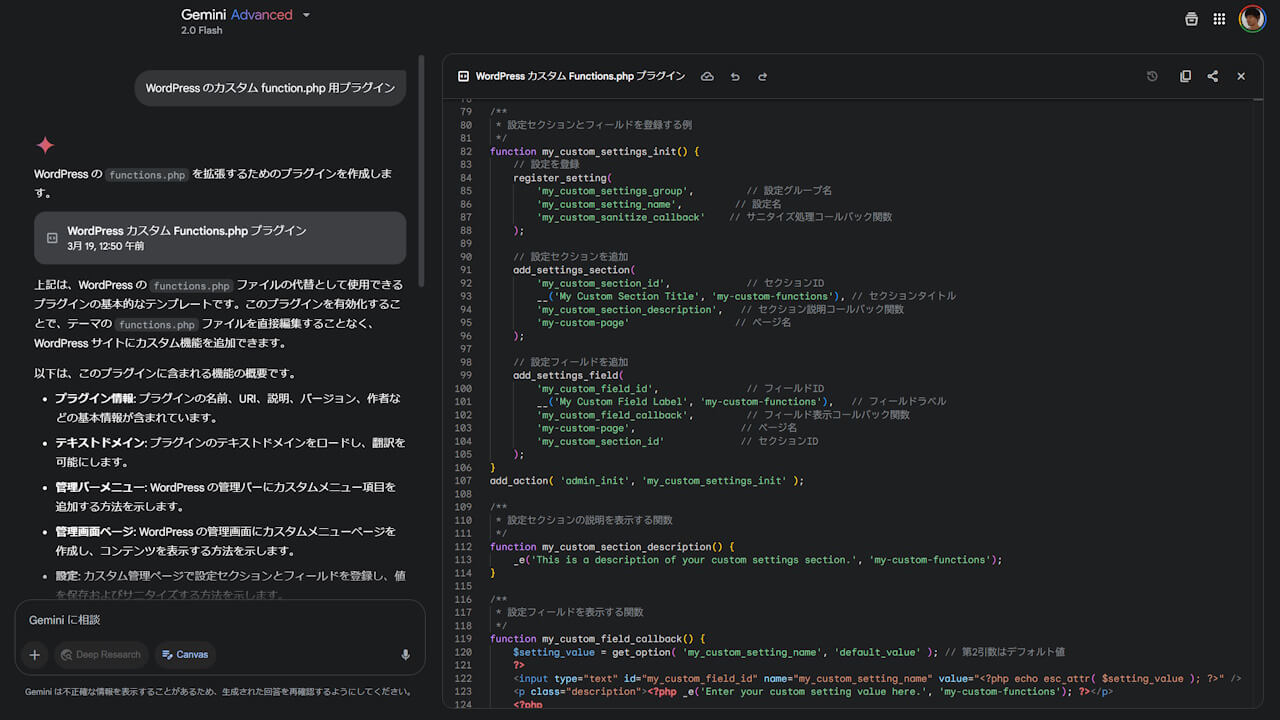1280x720 pixels.
Task: Click the '// サニタイズ処理コールバック関数' comment
Action: click(810, 217)
